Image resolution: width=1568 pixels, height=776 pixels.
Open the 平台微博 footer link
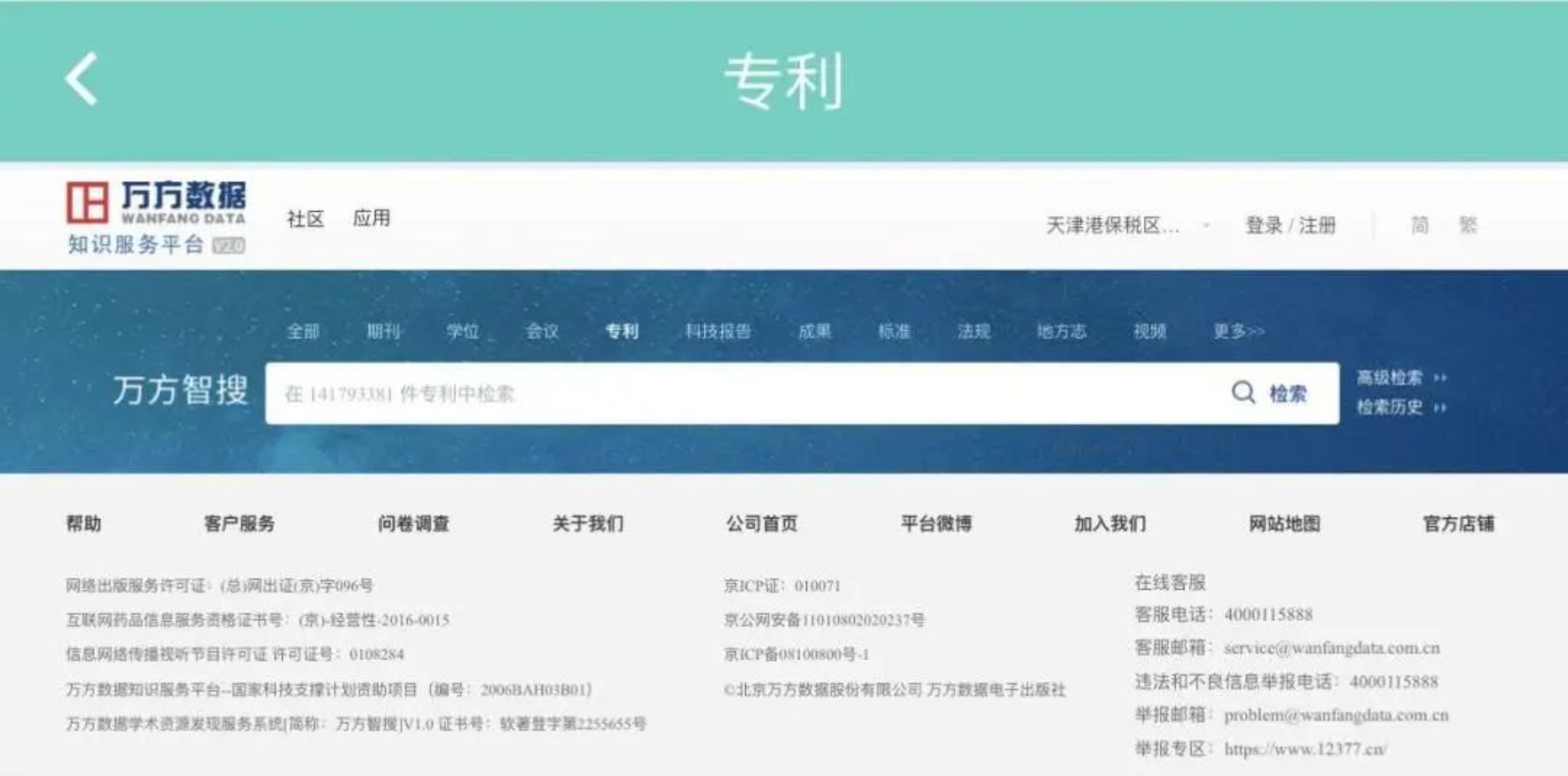(936, 524)
